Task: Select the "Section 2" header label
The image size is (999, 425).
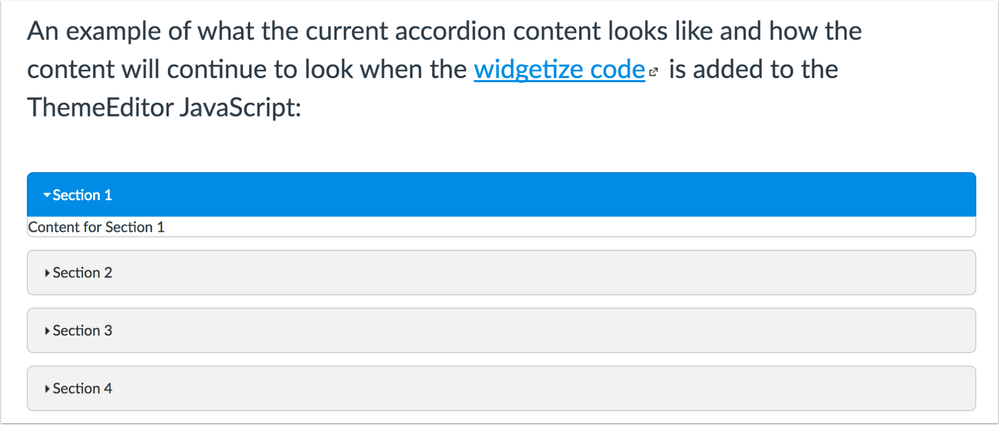Action: tap(82, 273)
